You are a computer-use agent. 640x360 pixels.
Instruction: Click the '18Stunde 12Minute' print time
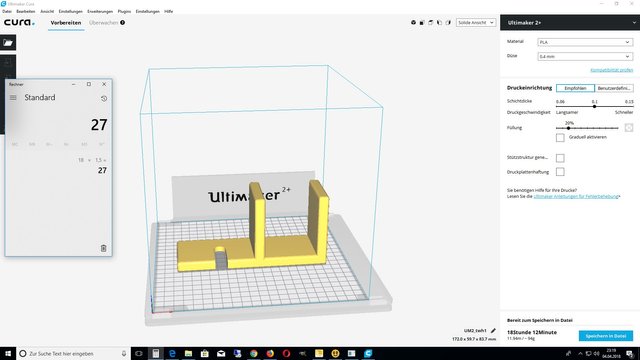[532, 332]
